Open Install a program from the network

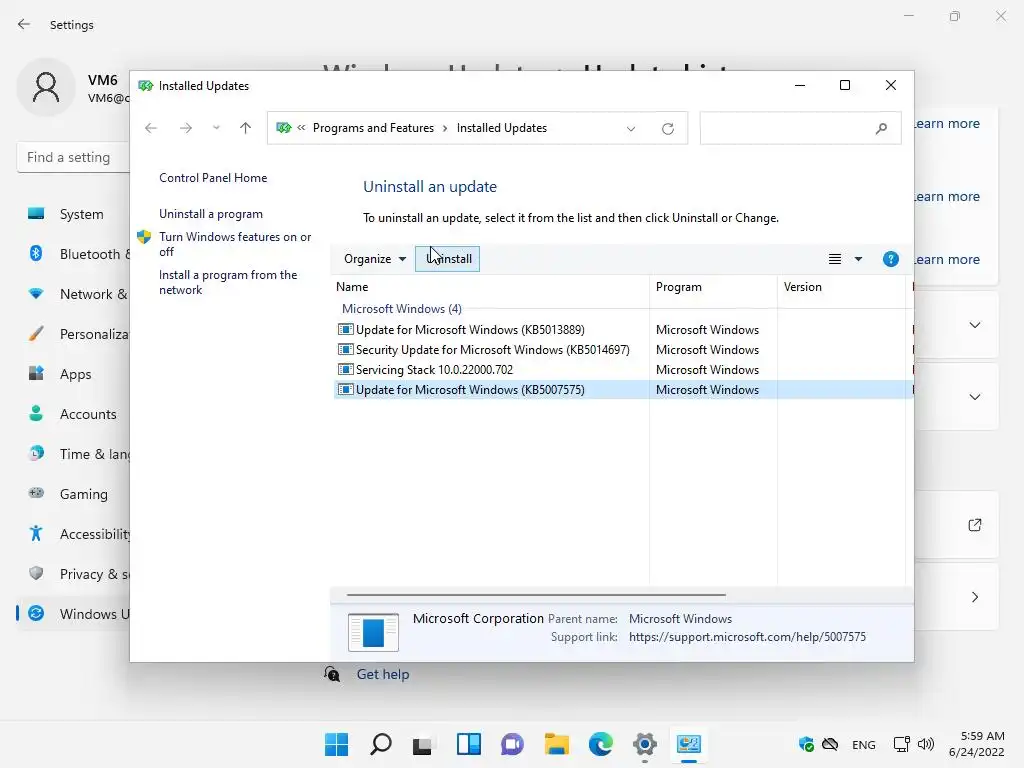click(x=228, y=282)
